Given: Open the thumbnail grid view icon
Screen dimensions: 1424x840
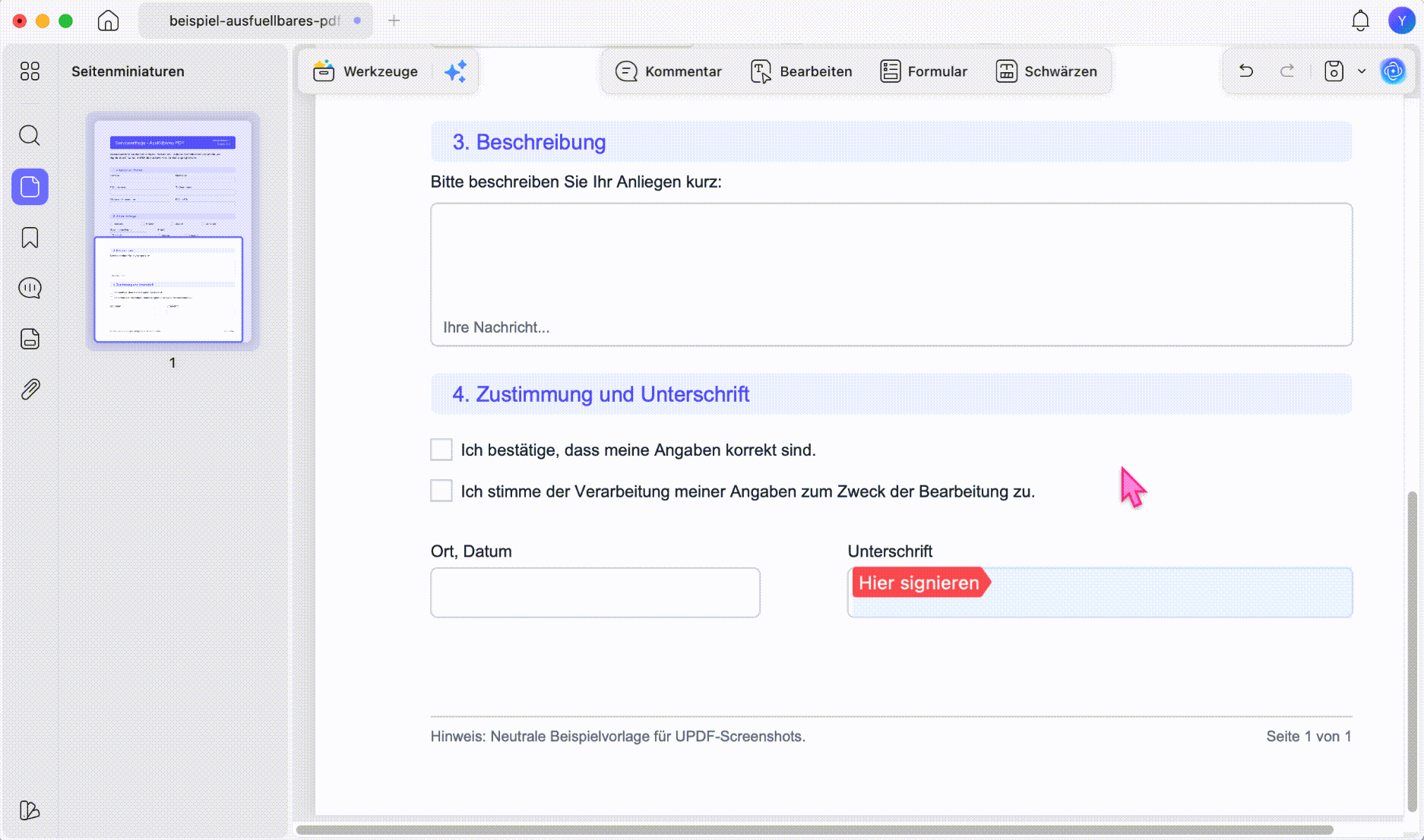Looking at the screenshot, I should [x=30, y=71].
